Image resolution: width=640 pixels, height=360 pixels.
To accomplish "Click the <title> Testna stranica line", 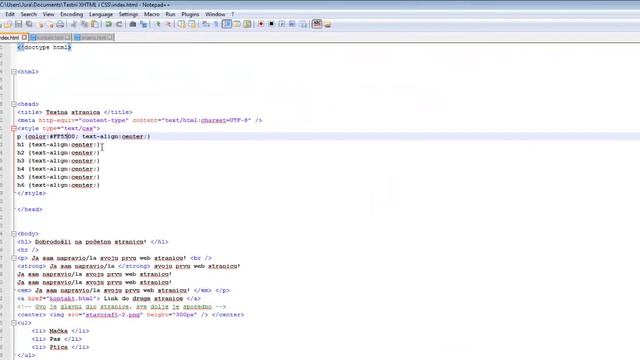I will 75,112.
